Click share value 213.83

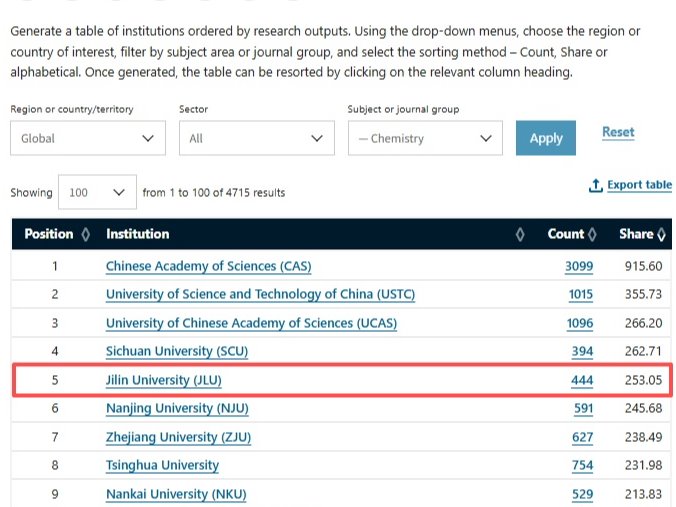(x=643, y=494)
